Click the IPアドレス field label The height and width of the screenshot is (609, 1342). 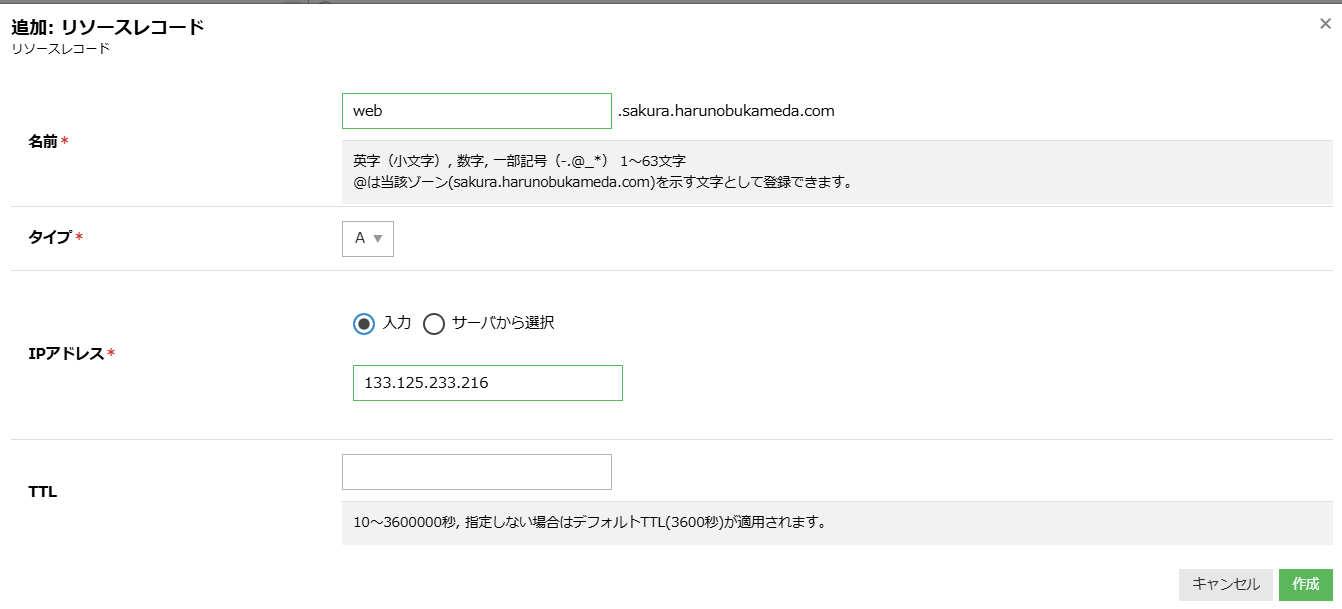click(66, 353)
